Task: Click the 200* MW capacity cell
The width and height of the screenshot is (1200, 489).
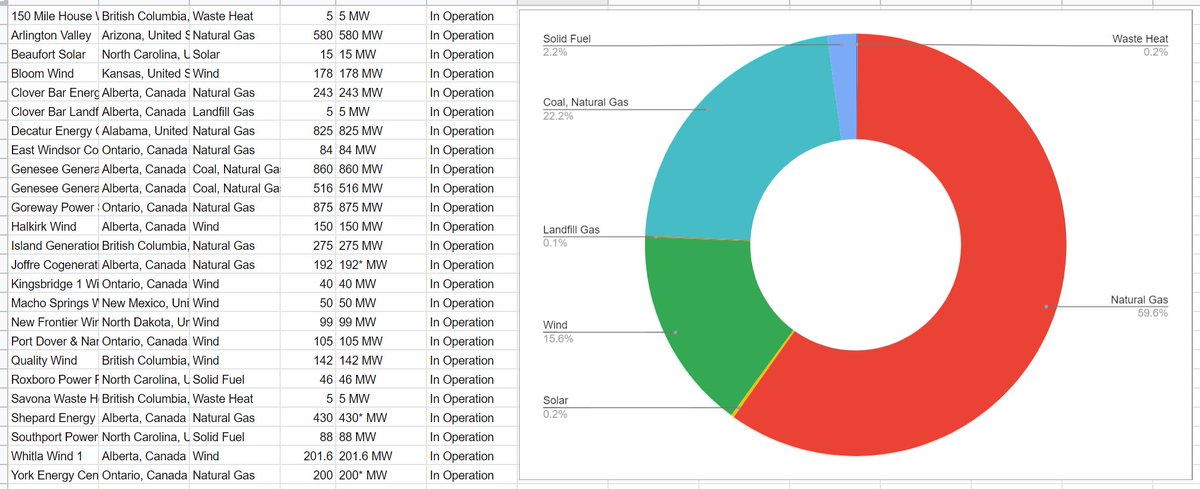Action: (380, 475)
